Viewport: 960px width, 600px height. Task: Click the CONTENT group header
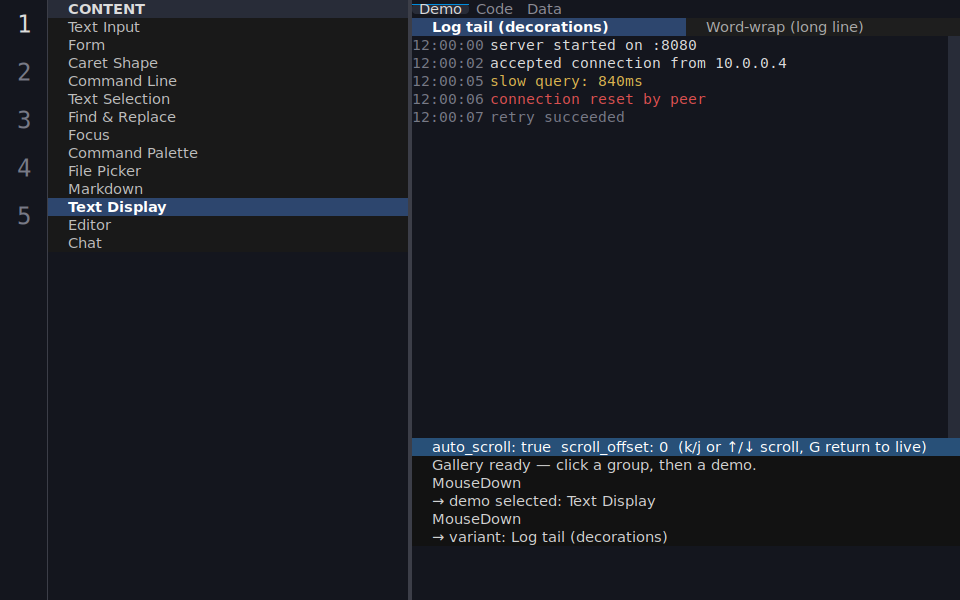(228, 9)
